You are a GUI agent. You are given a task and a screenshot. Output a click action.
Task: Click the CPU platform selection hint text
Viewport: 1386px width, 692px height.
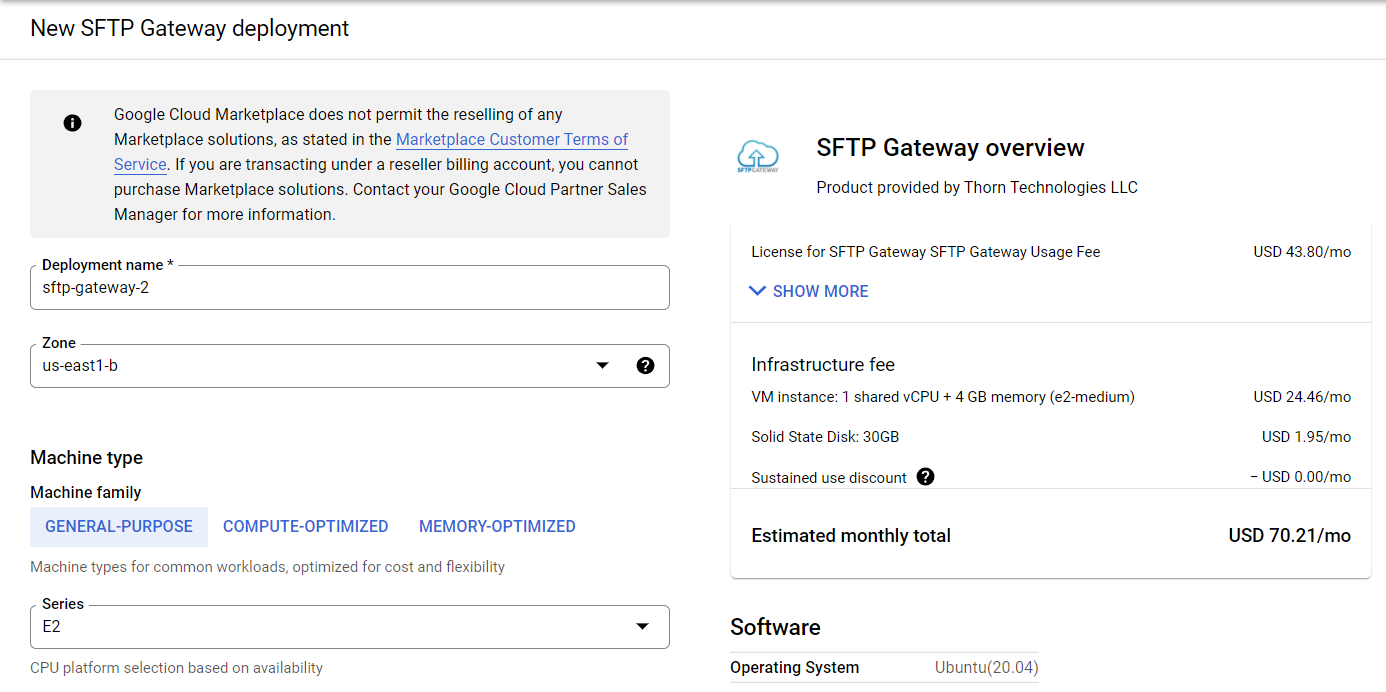tap(177, 668)
